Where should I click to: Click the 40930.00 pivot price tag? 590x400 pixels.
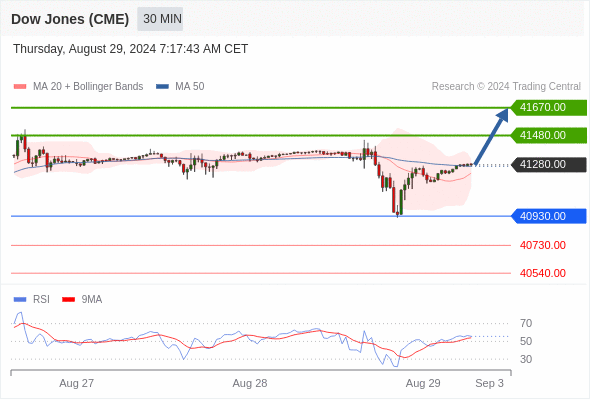(549, 216)
